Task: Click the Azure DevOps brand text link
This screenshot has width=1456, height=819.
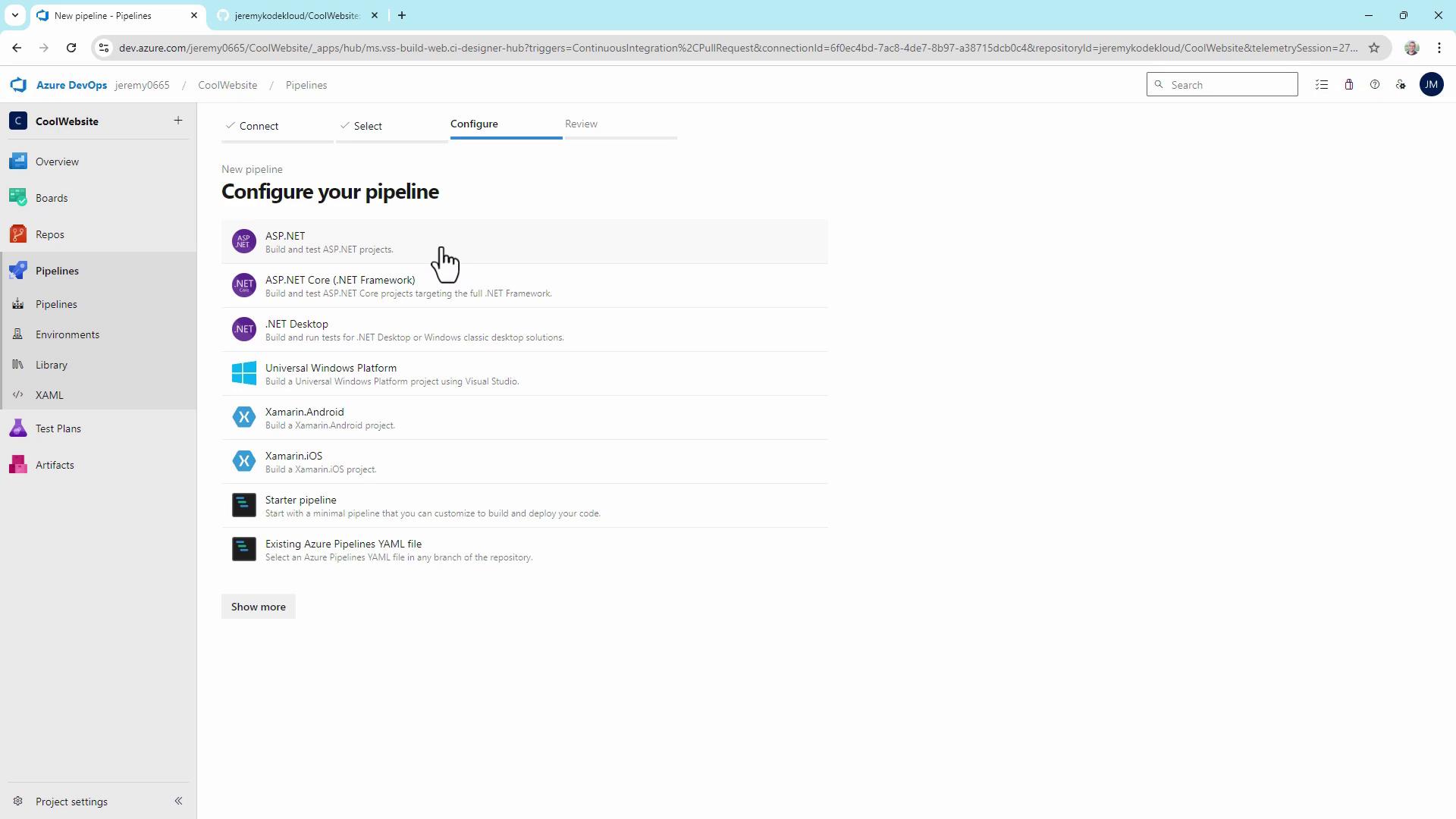Action: pyautogui.click(x=71, y=85)
